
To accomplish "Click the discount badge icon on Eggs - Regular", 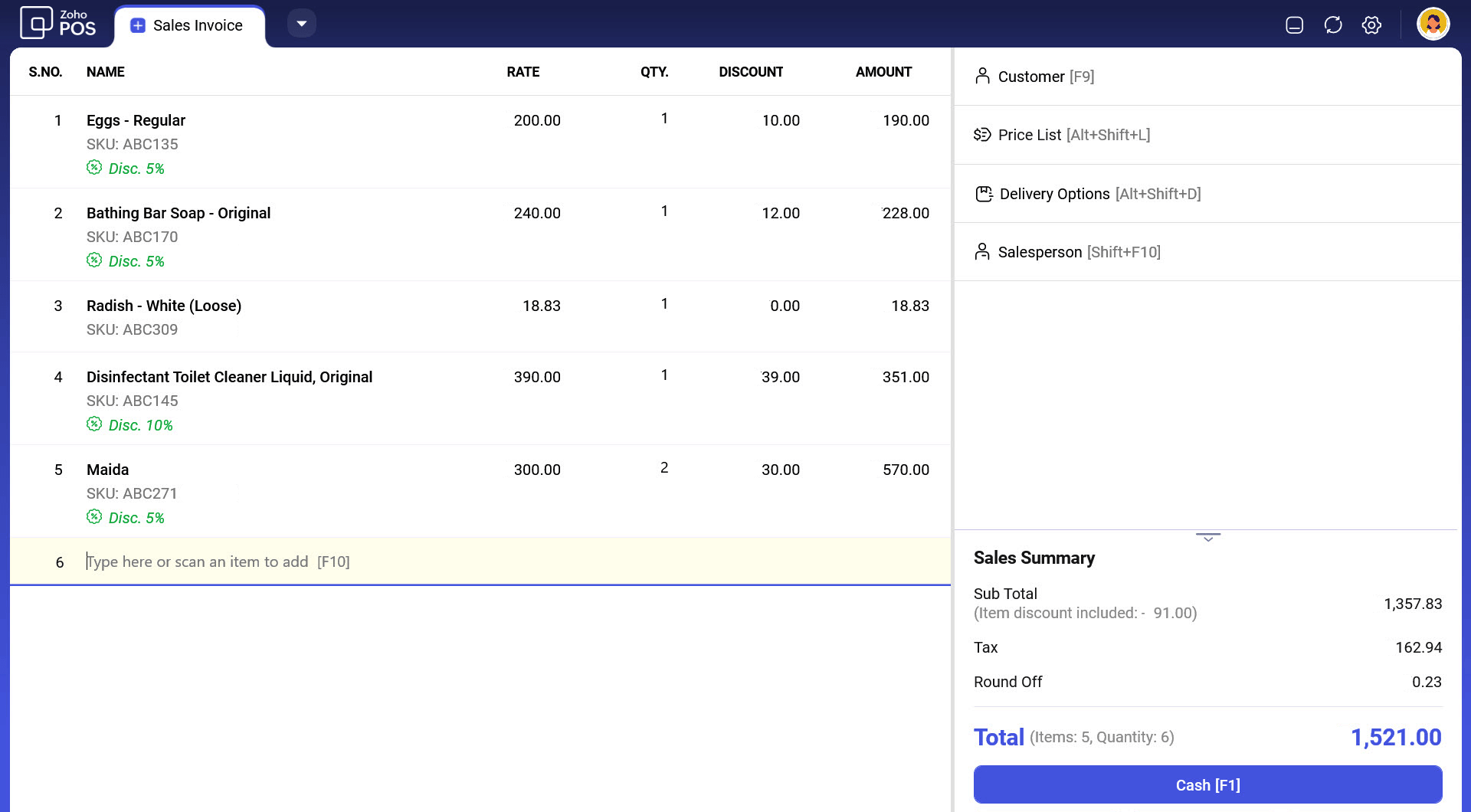I will click(94, 168).
